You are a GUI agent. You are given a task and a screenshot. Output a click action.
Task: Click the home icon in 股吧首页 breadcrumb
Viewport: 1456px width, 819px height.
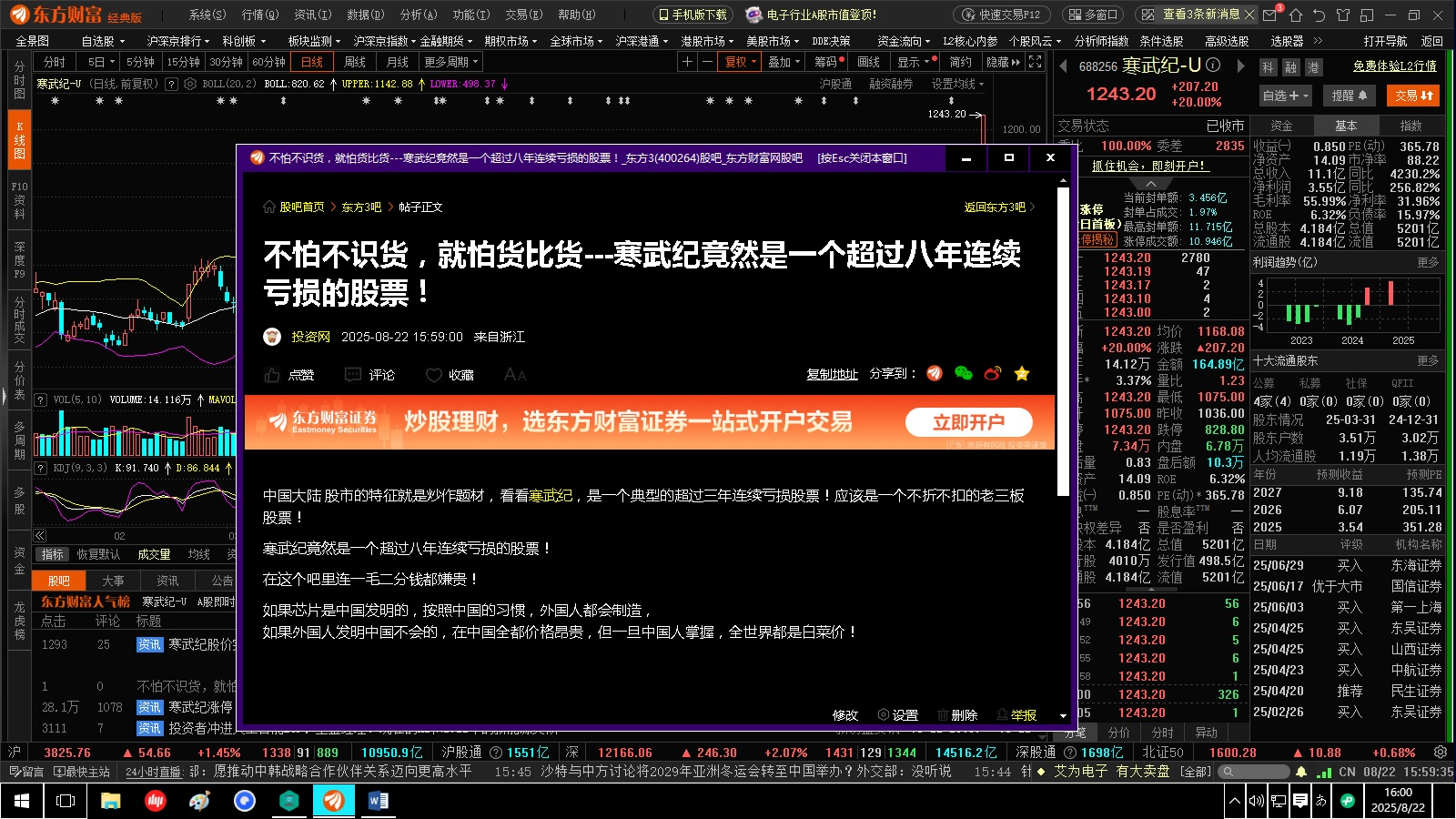(269, 207)
